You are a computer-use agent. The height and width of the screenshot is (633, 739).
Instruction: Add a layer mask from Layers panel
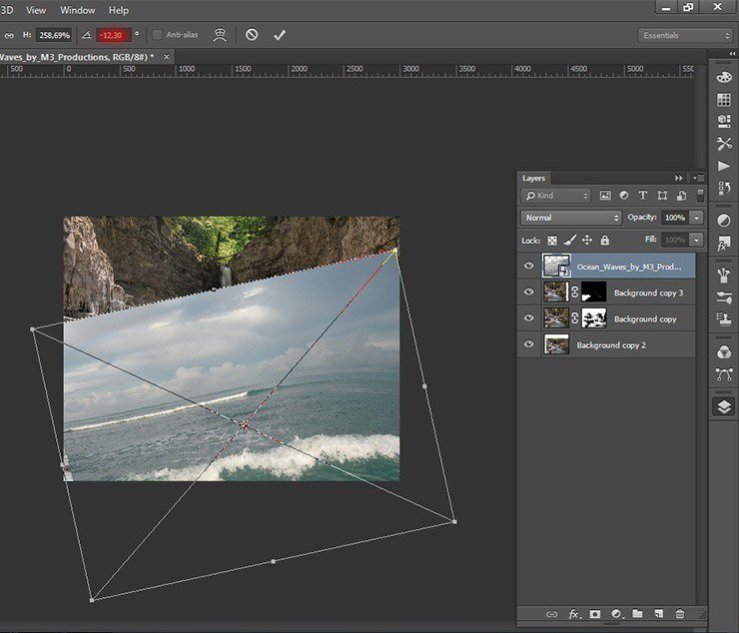pyautogui.click(x=595, y=613)
